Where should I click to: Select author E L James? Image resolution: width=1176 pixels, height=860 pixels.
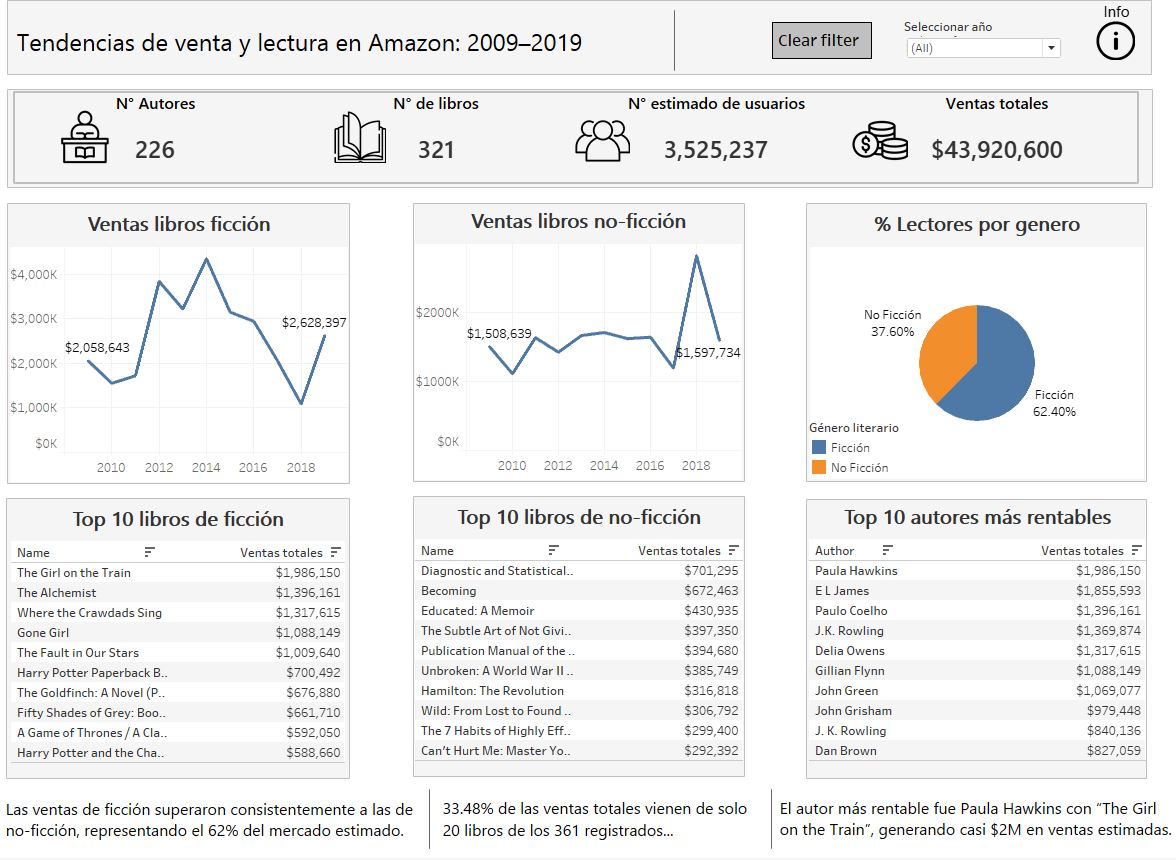[x=842, y=591]
